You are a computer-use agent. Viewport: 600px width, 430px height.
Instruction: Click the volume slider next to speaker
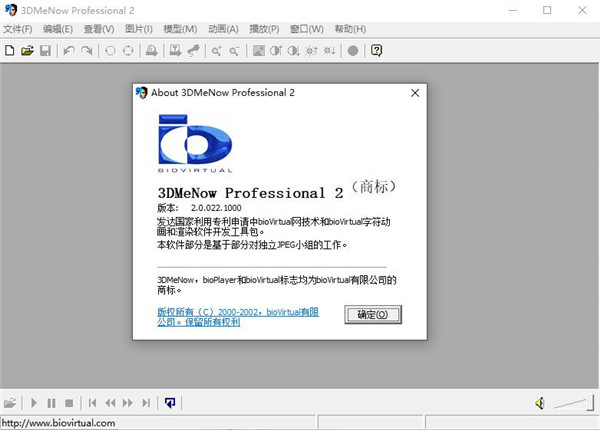click(572, 403)
